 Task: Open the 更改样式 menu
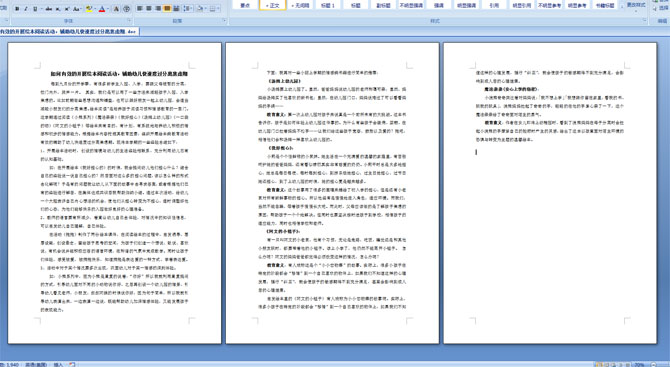(635, 6)
